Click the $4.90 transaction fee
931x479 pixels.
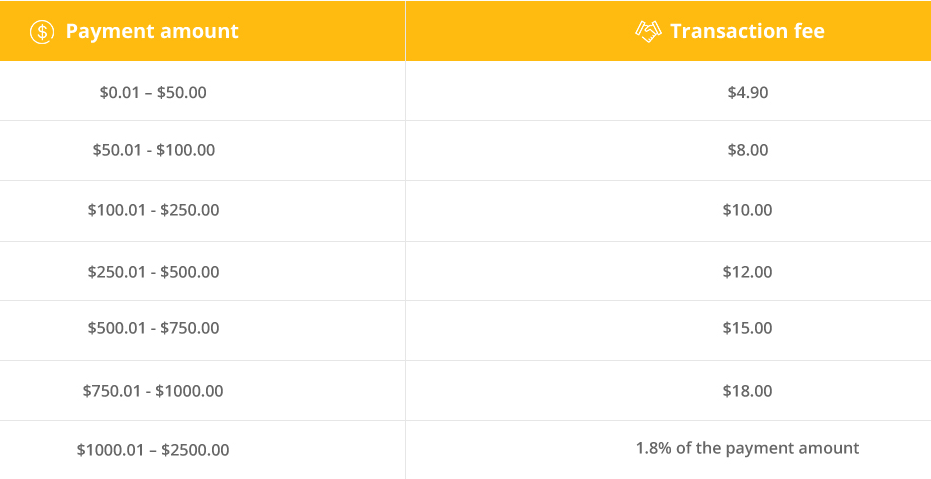[x=747, y=92]
